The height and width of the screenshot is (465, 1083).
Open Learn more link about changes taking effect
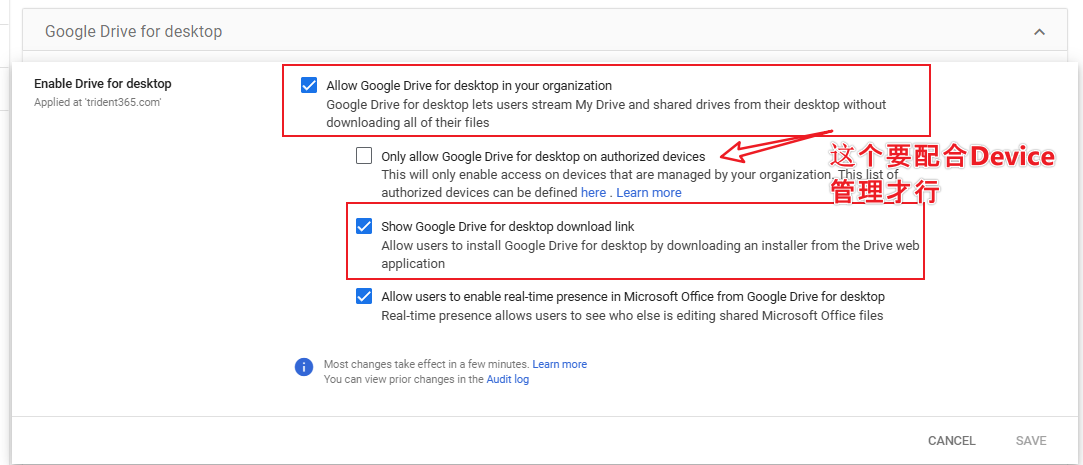pyautogui.click(x=559, y=364)
